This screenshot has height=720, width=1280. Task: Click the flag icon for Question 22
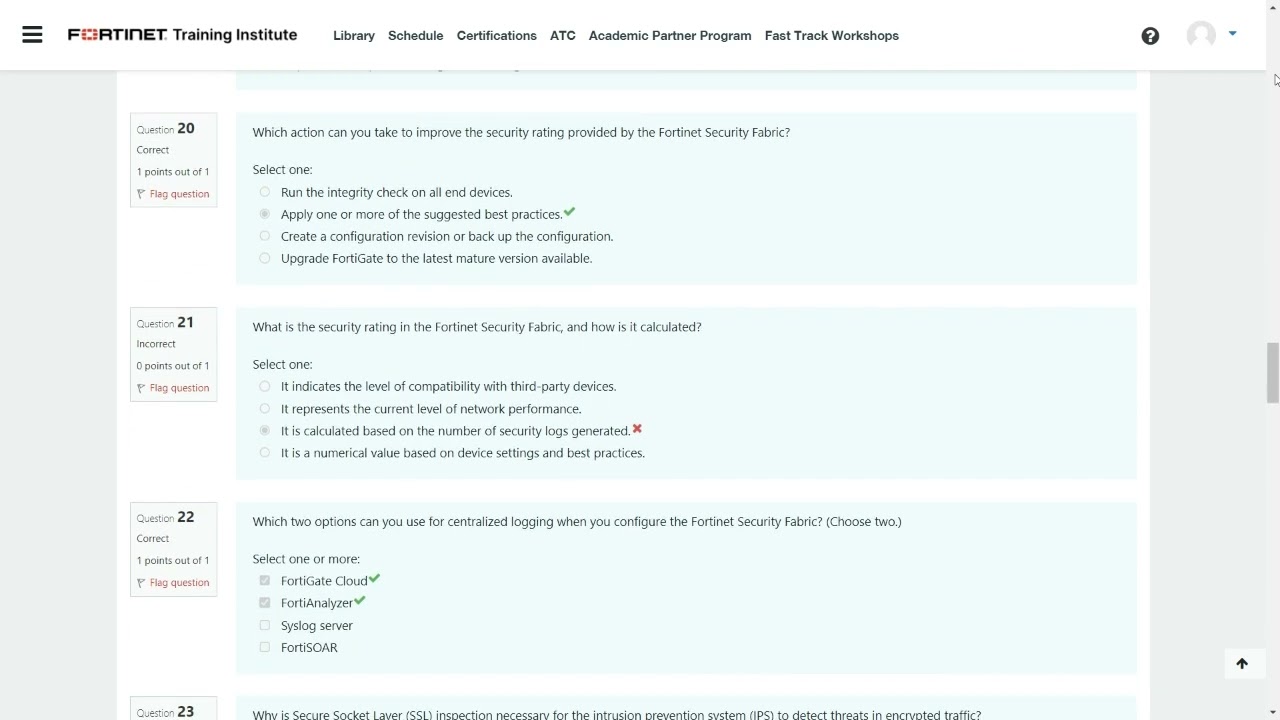[141, 583]
